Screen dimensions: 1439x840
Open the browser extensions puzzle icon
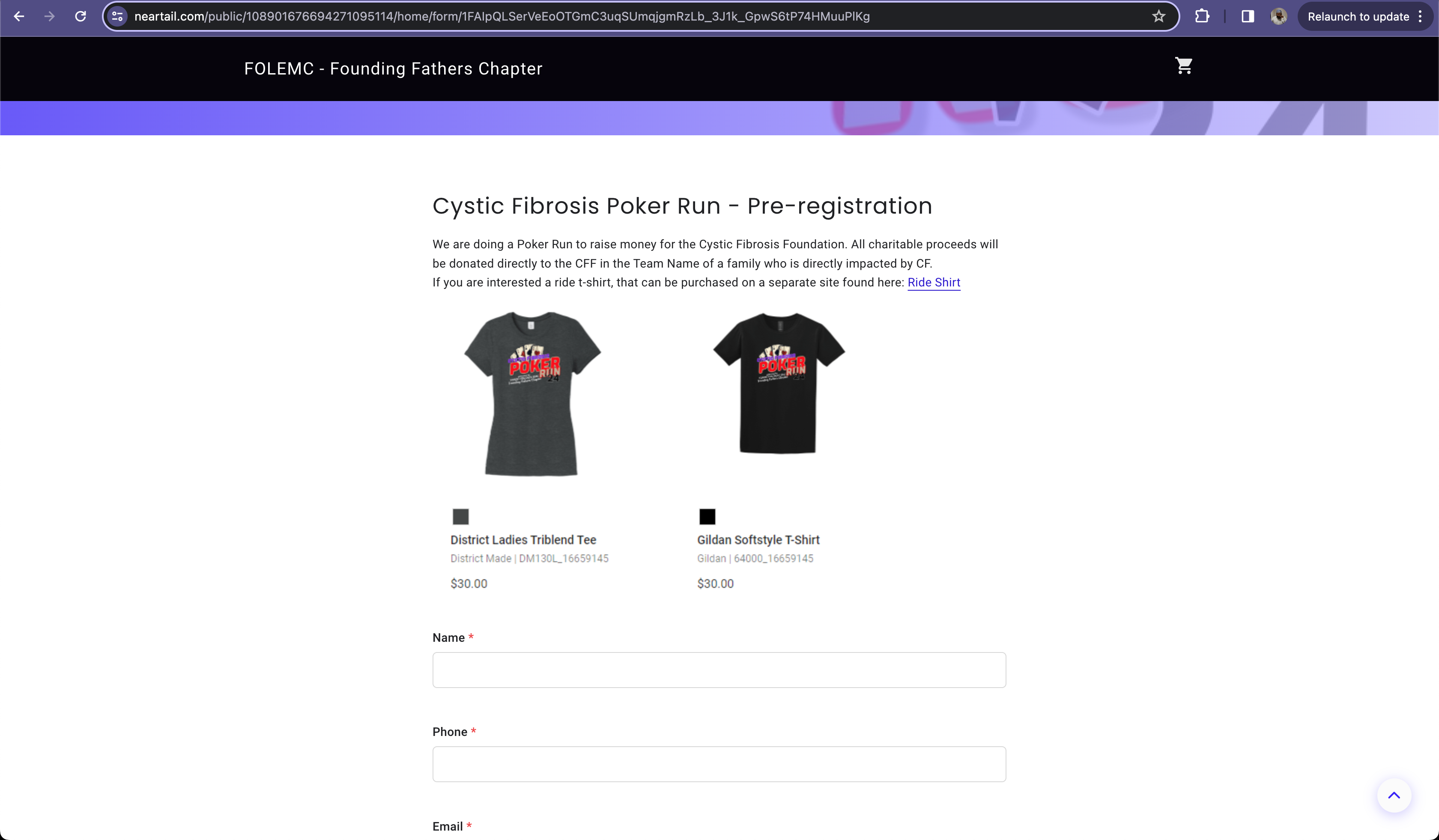click(1202, 17)
